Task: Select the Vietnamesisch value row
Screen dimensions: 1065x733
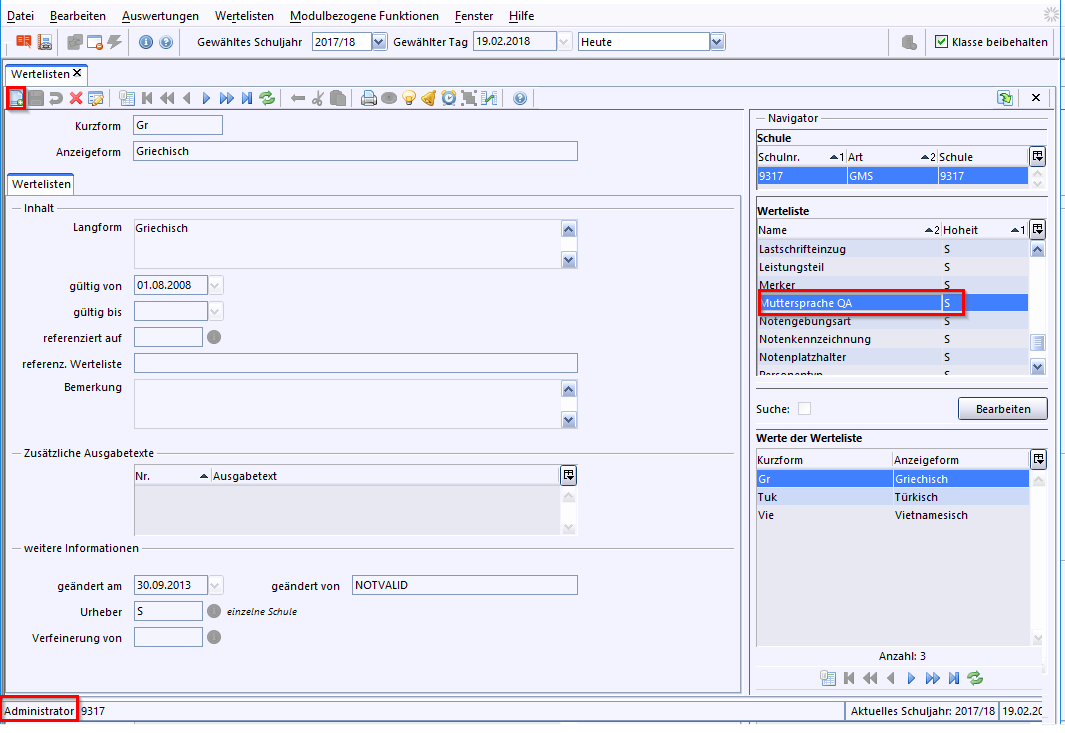Action: (x=892, y=515)
